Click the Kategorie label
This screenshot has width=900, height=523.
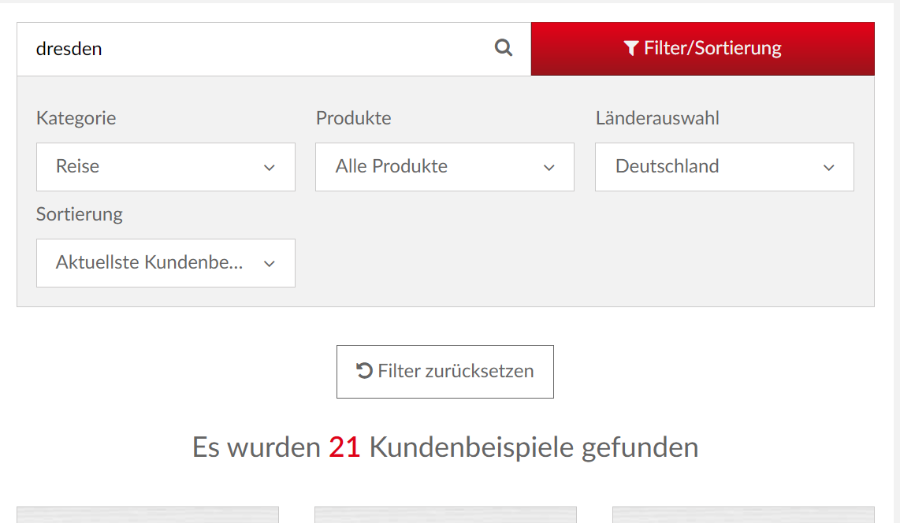click(x=76, y=118)
